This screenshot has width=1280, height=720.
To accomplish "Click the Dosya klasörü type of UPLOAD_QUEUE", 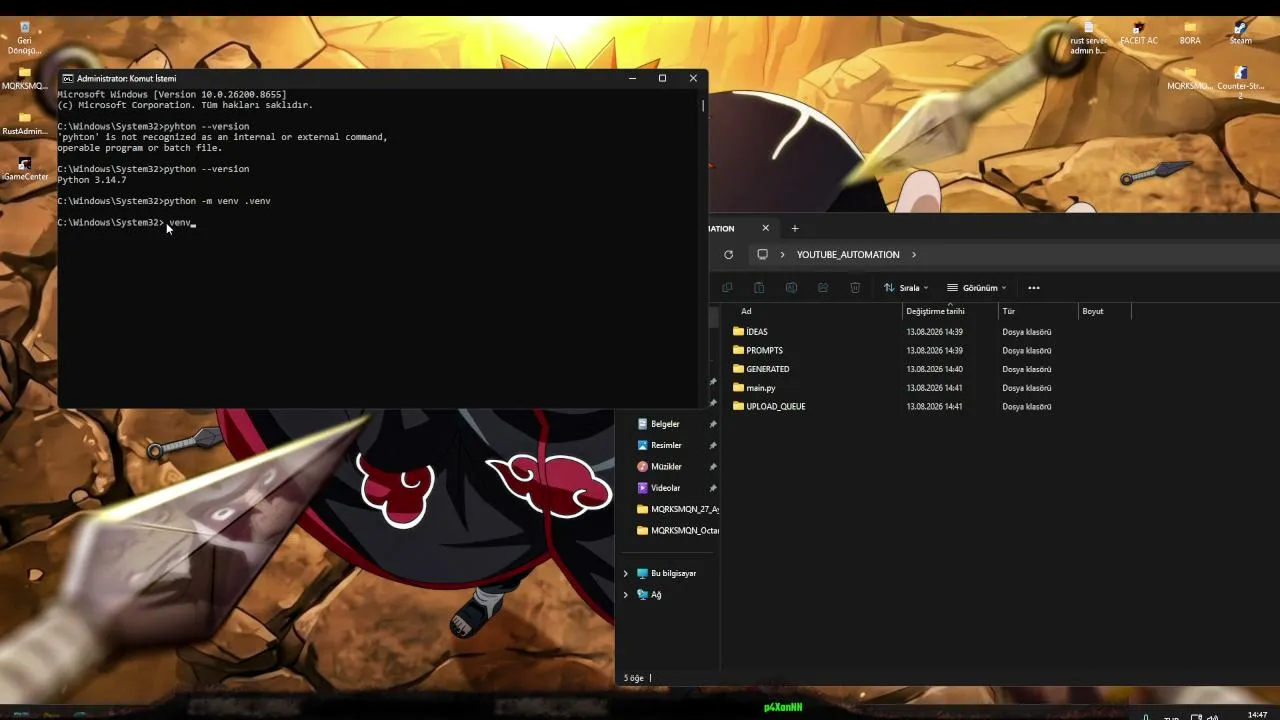I will click(x=1026, y=407).
